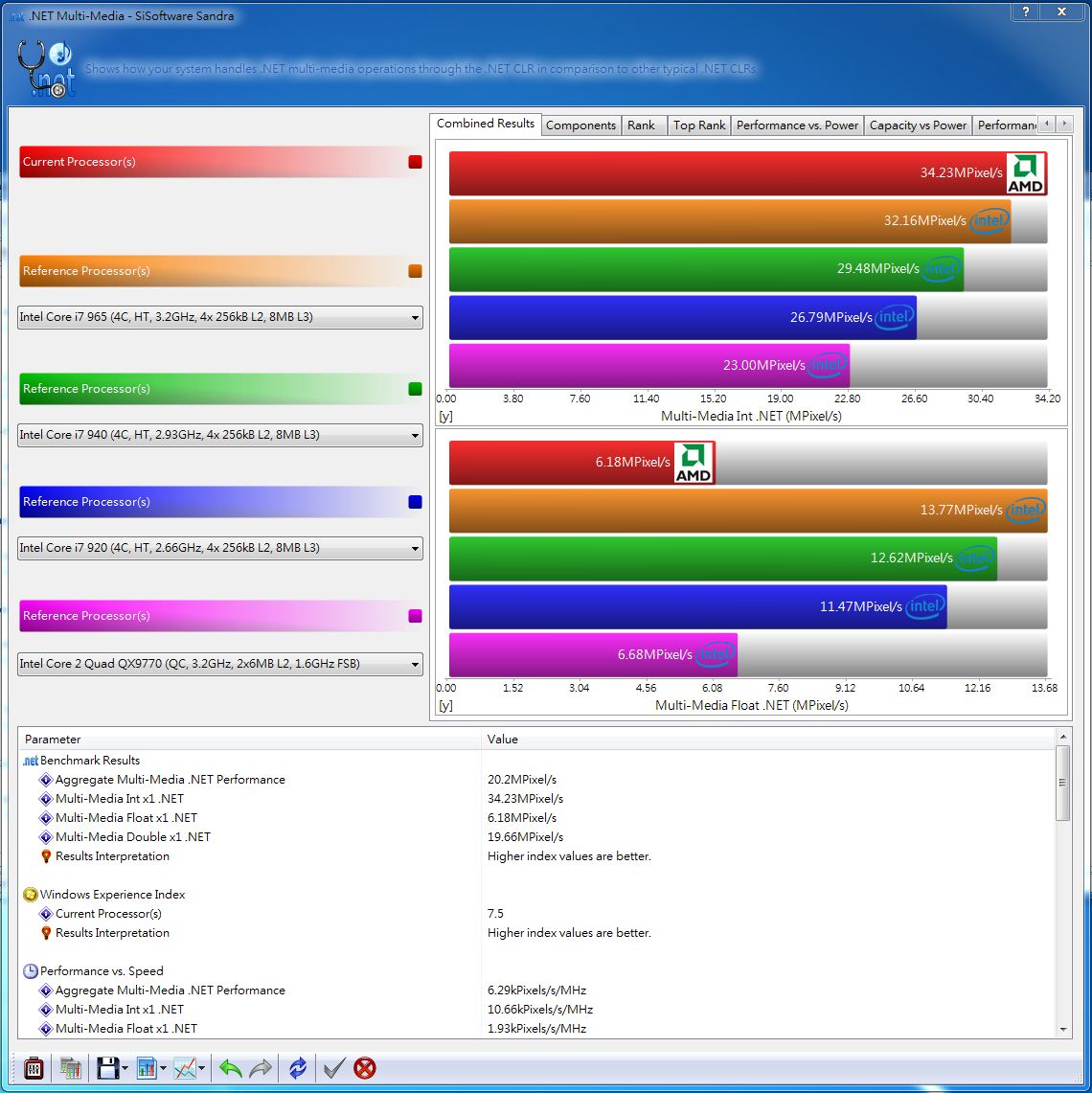Click the checkmark OK icon
The image size is (1092, 1093).
(332, 1068)
